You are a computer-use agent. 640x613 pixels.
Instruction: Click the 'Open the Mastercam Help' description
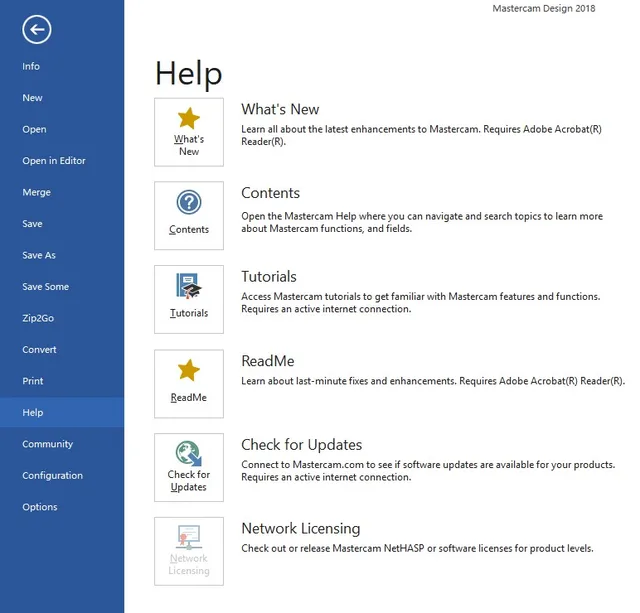(422, 222)
